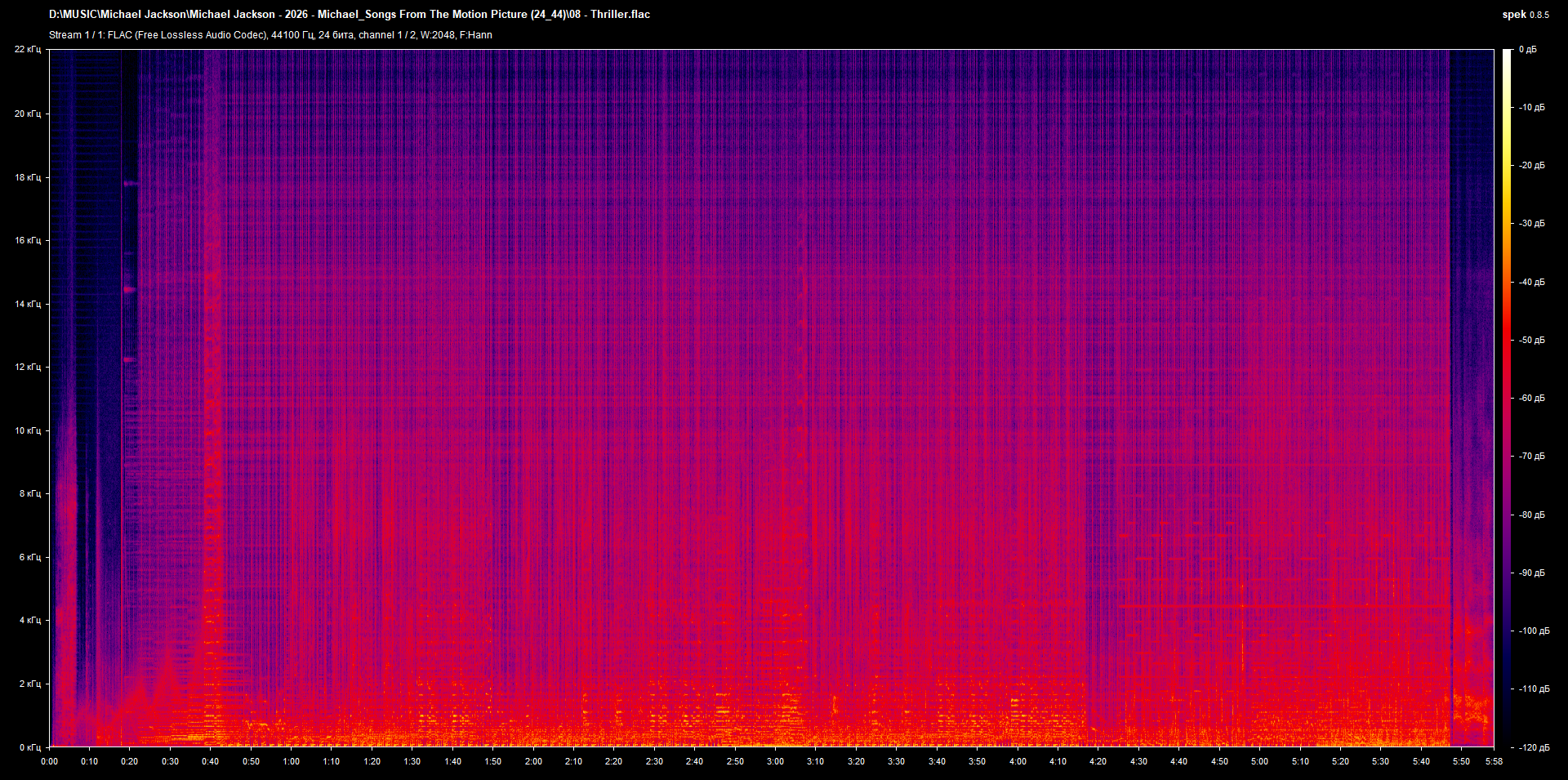The width and height of the screenshot is (1568, 780).
Task: Click the vertical color gradient level bar
Action: point(1508,398)
